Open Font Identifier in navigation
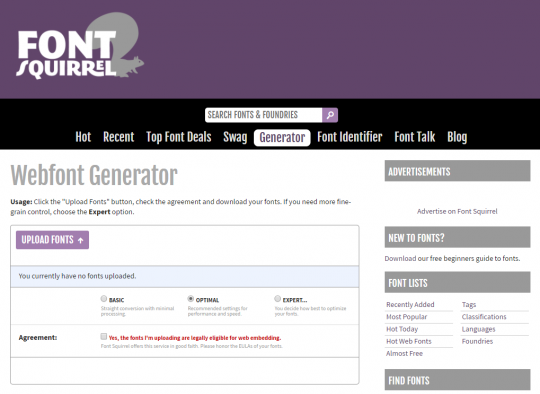The height and width of the screenshot is (394, 540). [350, 137]
